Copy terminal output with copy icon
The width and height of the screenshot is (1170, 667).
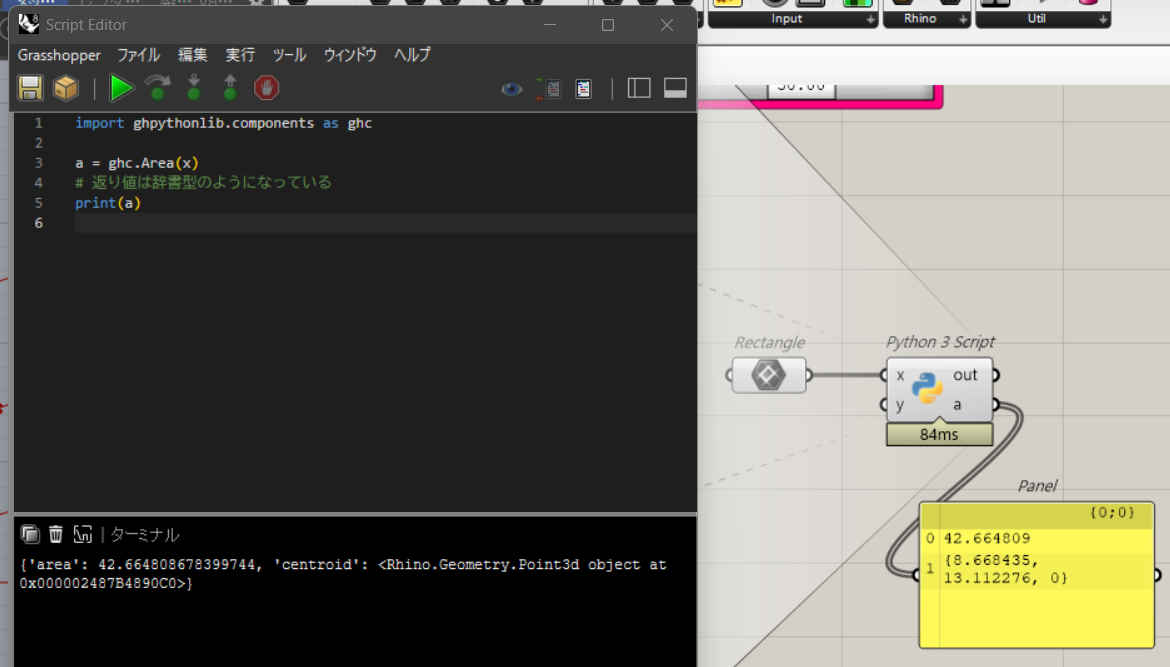pyautogui.click(x=30, y=534)
